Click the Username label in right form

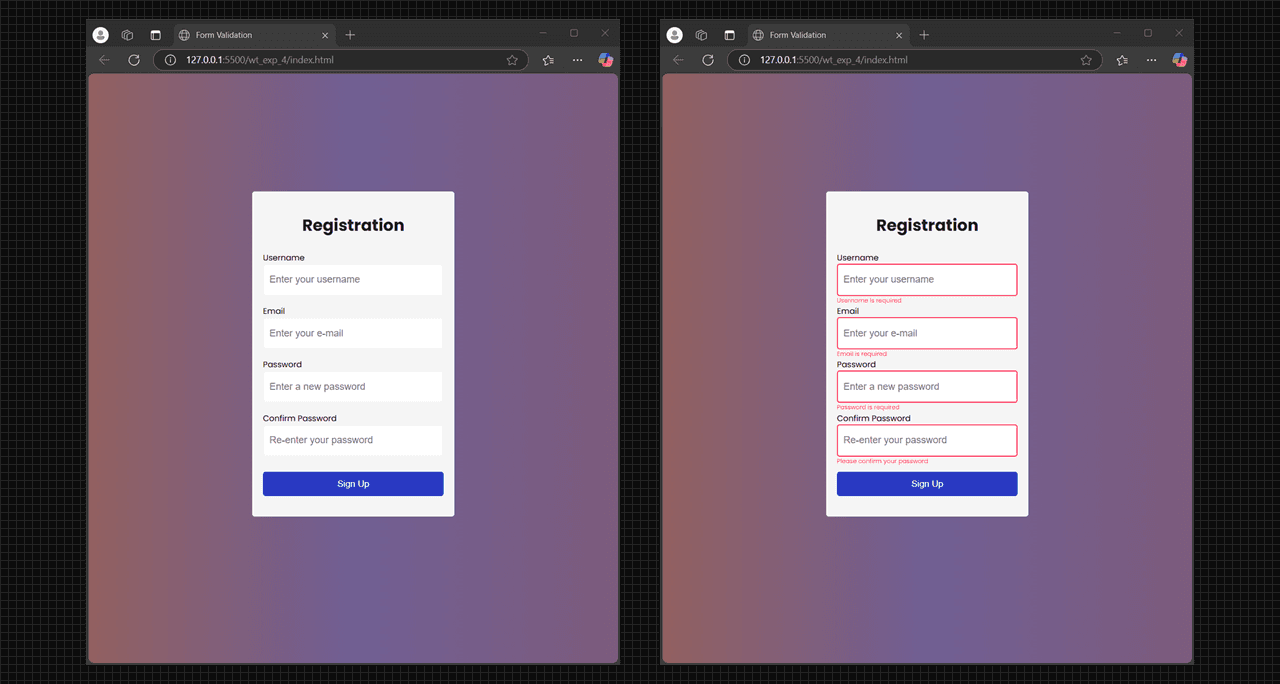point(858,258)
